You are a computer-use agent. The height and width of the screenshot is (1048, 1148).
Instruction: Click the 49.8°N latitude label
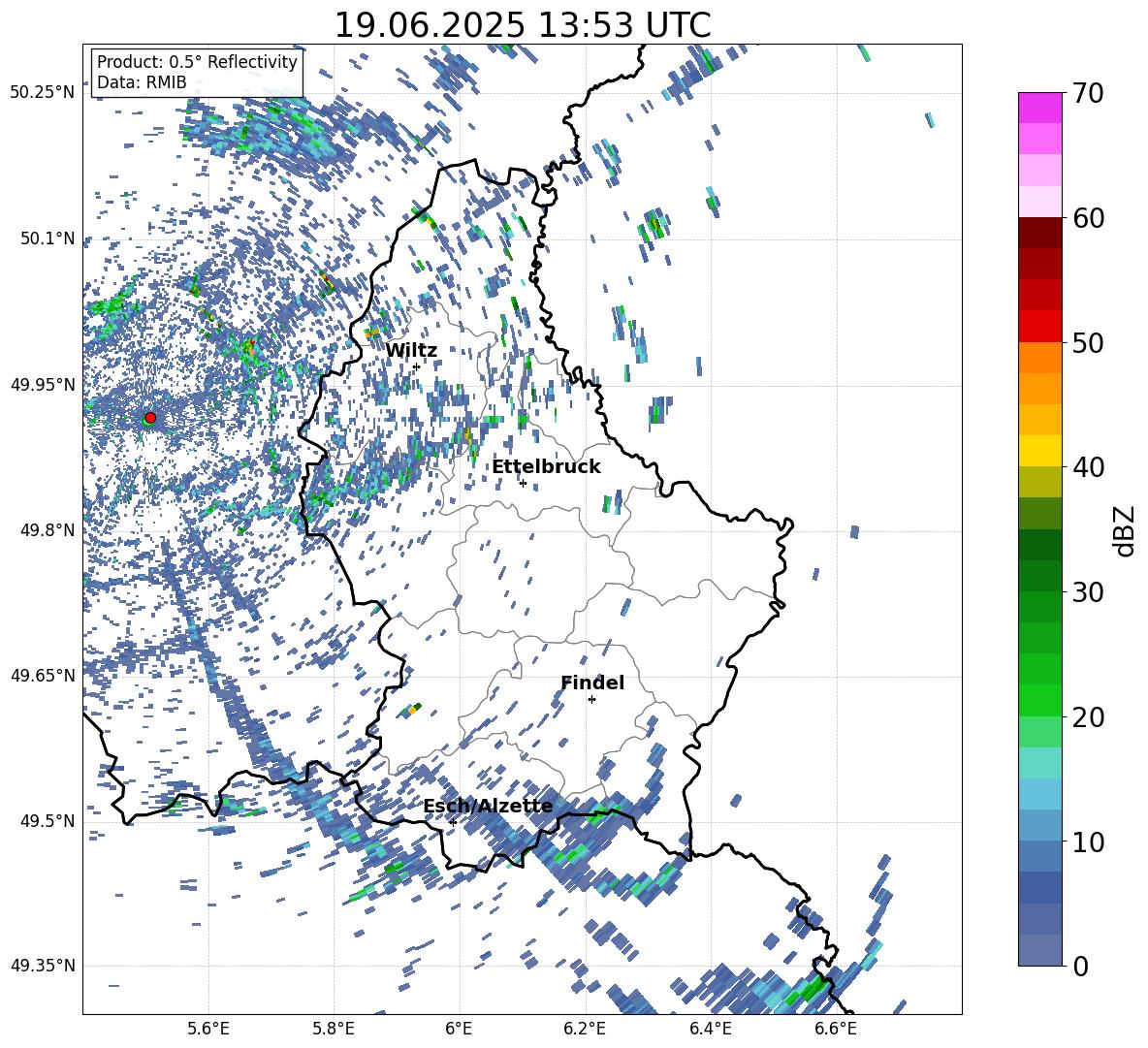(47, 530)
